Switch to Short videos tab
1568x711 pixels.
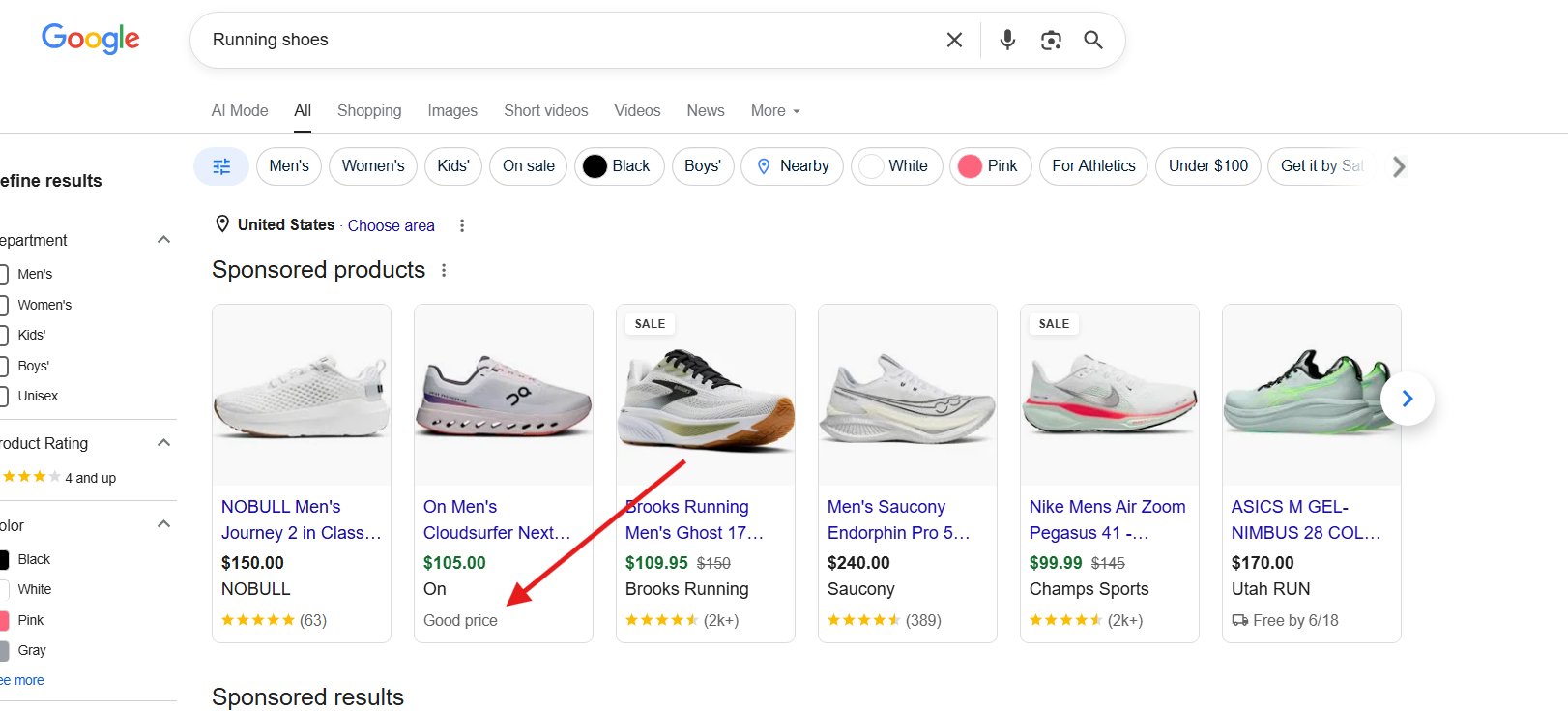(x=546, y=111)
